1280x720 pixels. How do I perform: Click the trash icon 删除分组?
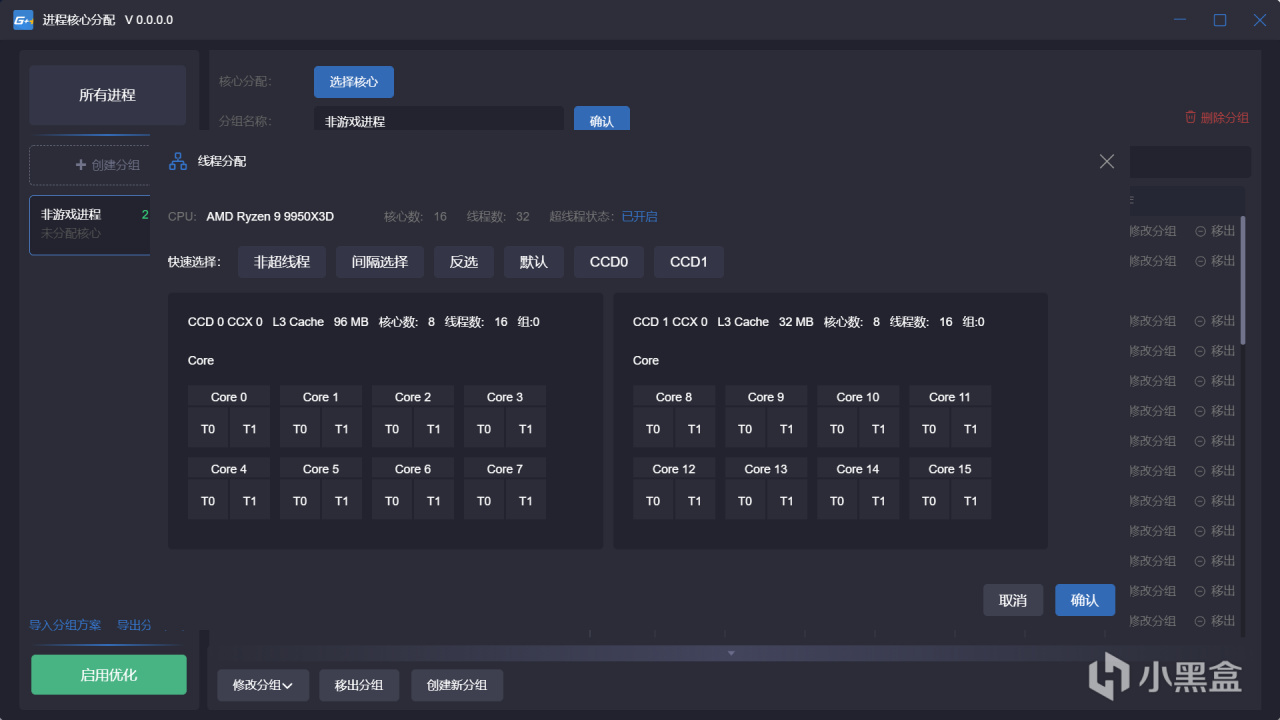1190,117
